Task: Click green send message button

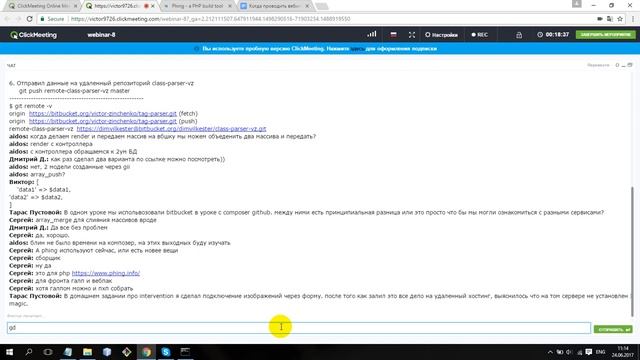Action: [613, 329]
